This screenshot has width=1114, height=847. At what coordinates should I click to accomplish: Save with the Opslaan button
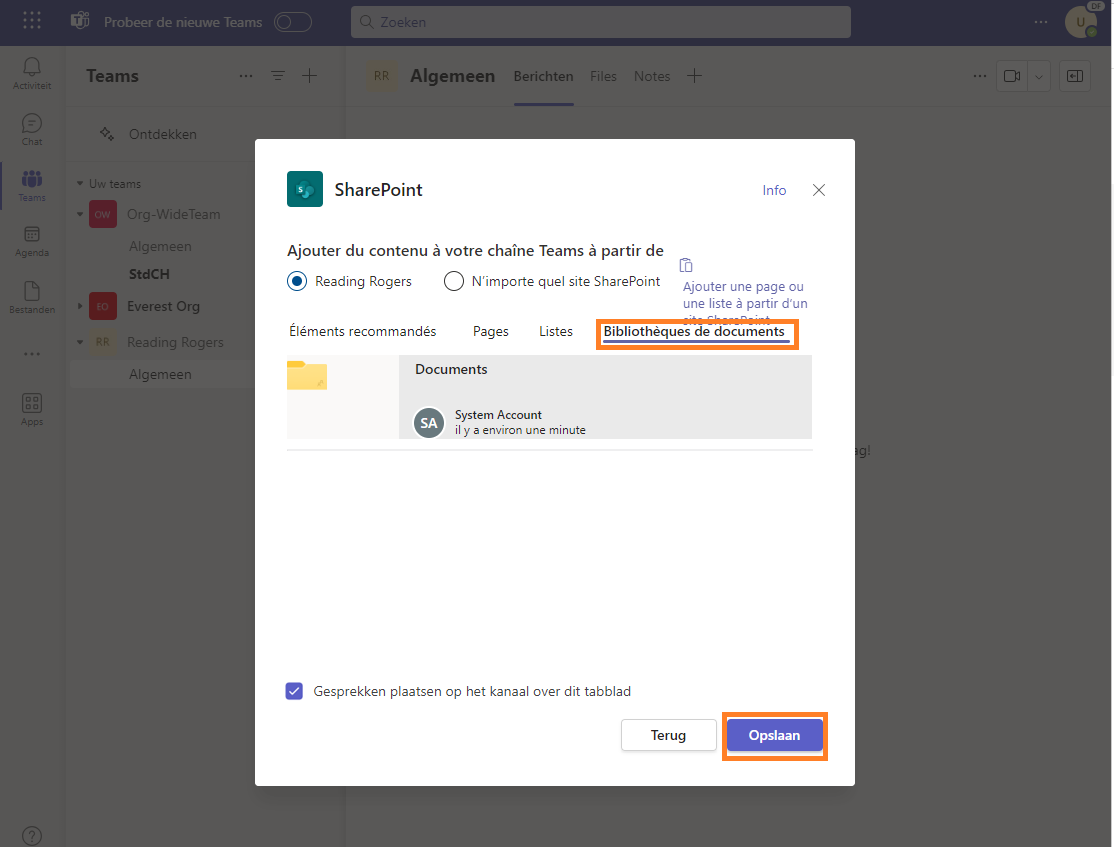pos(774,735)
